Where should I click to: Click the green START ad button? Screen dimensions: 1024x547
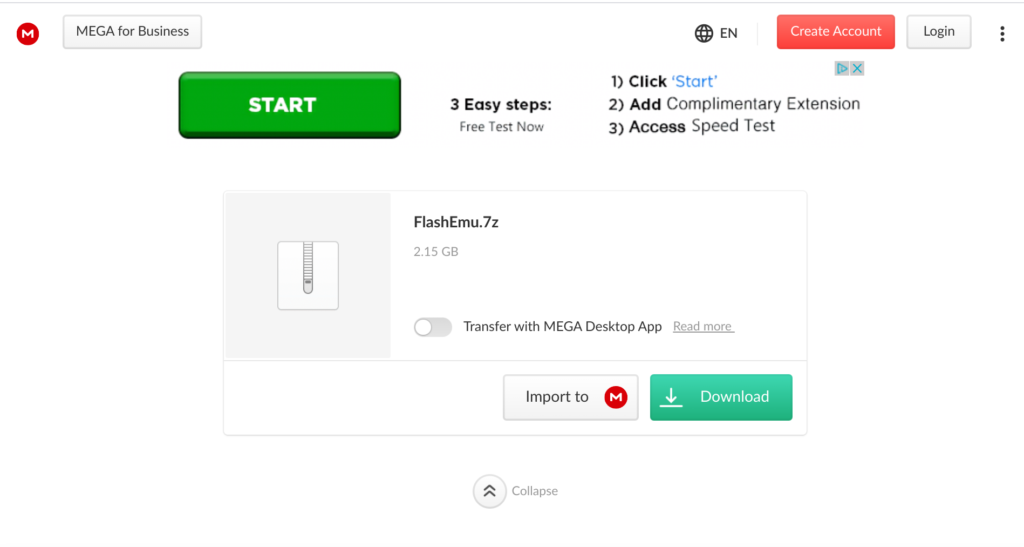(289, 105)
